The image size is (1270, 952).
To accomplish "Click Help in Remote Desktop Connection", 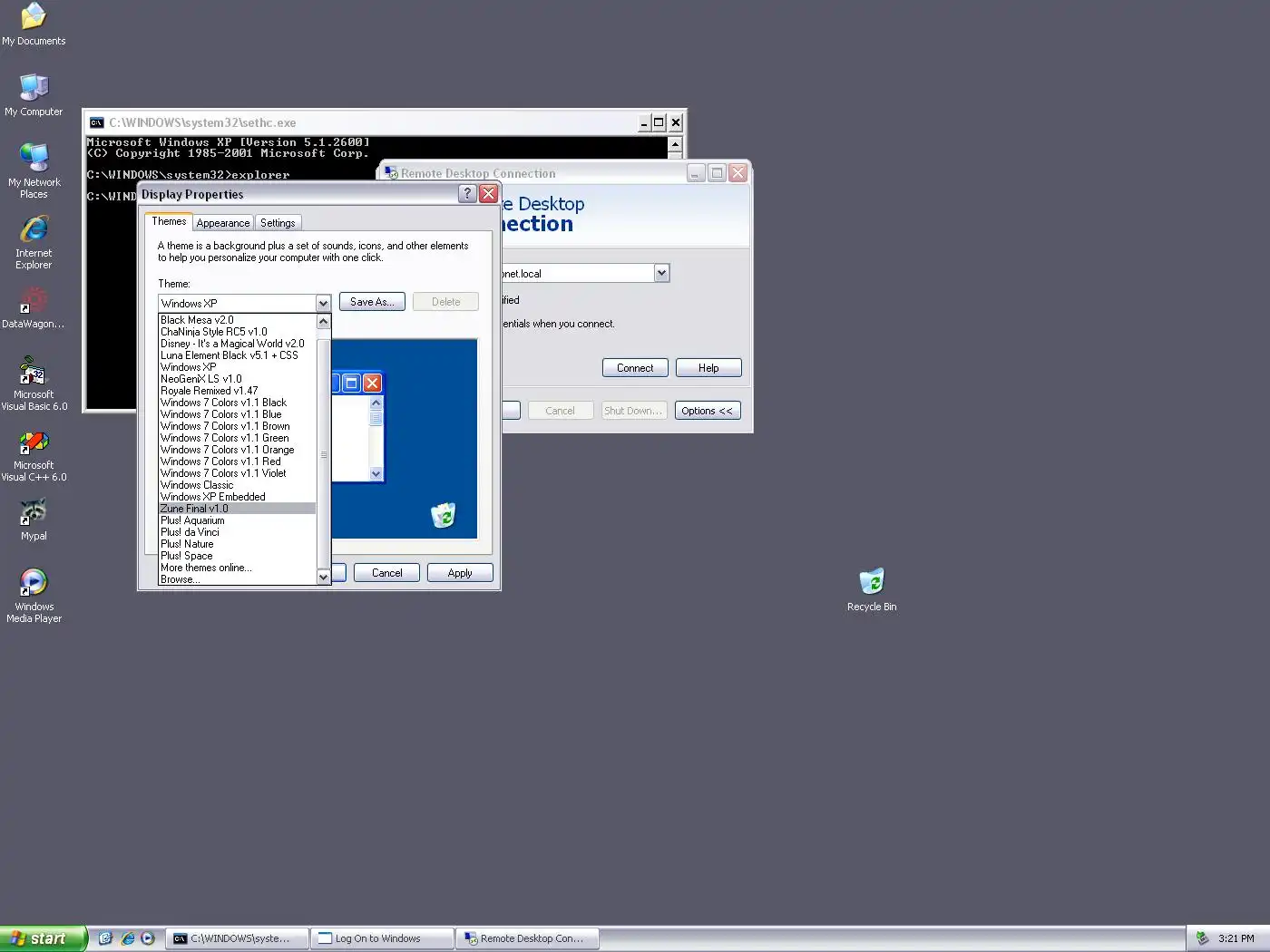I will tap(708, 368).
